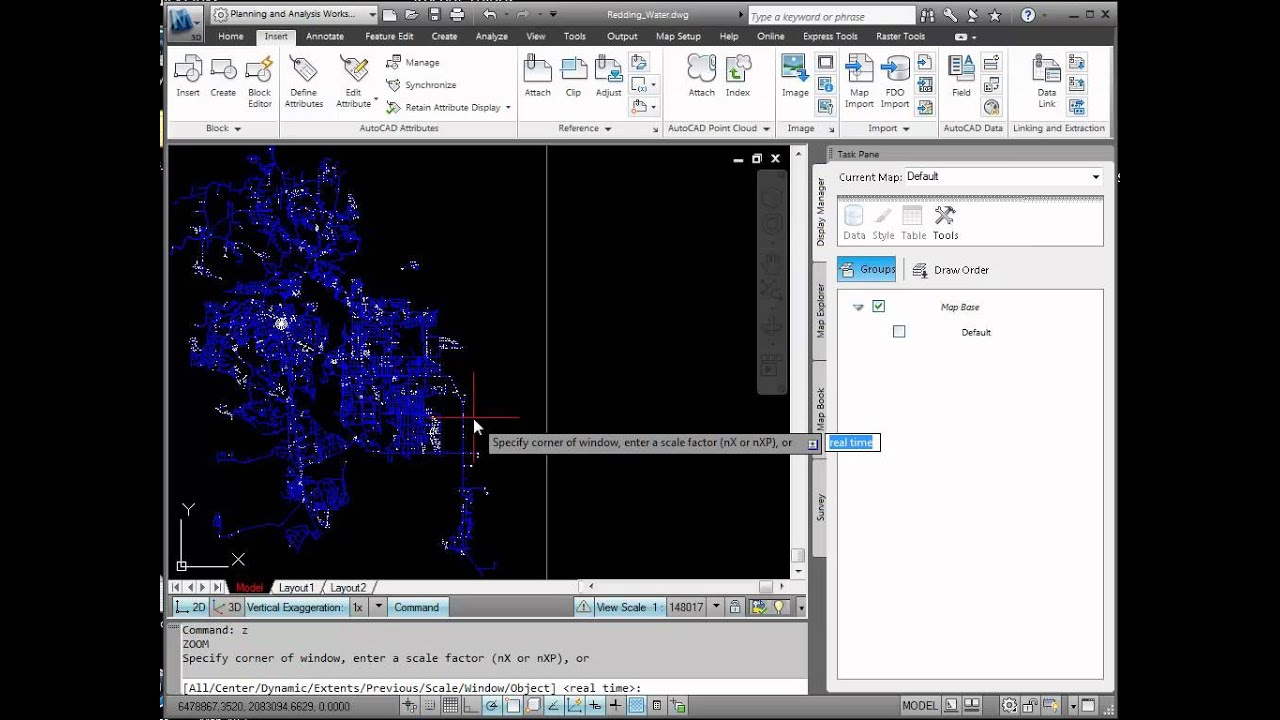Open the Map Setup ribbon tab
Image resolution: width=1280 pixels, height=720 pixels.
[678, 36]
